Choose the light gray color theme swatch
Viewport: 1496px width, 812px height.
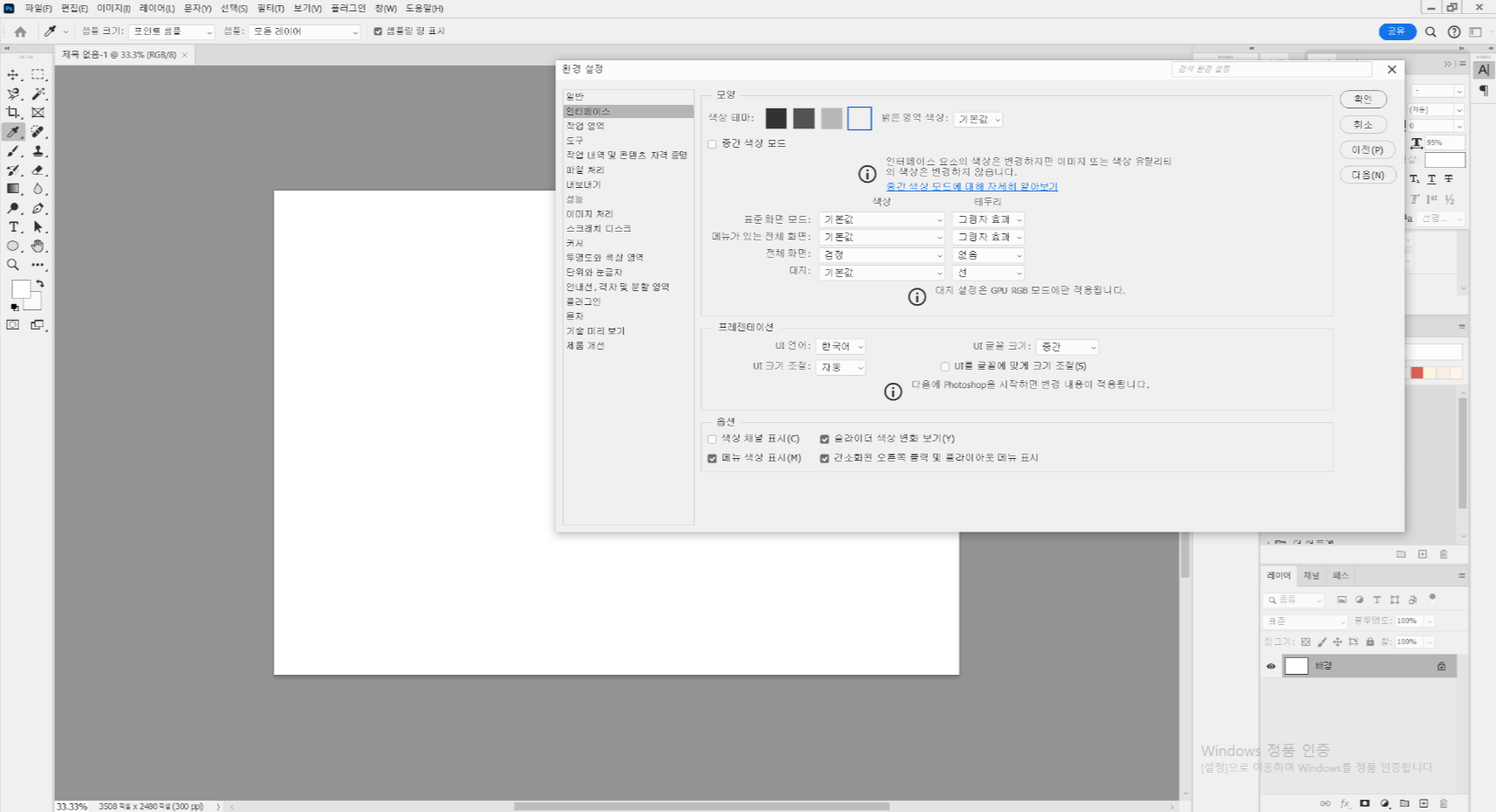[x=831, y=118]
